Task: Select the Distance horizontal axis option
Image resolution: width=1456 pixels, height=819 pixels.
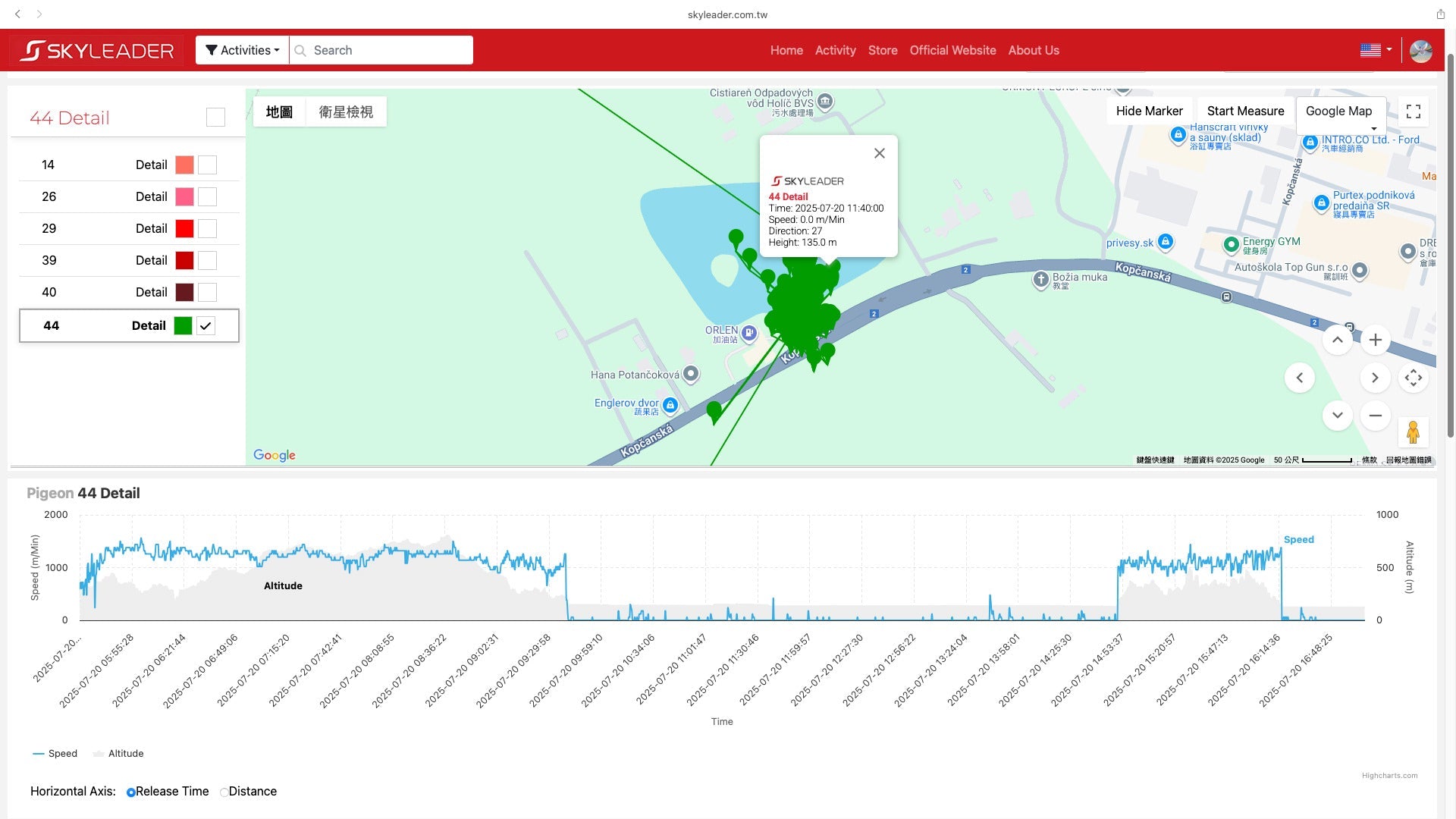Action: [x=224, y=792]
